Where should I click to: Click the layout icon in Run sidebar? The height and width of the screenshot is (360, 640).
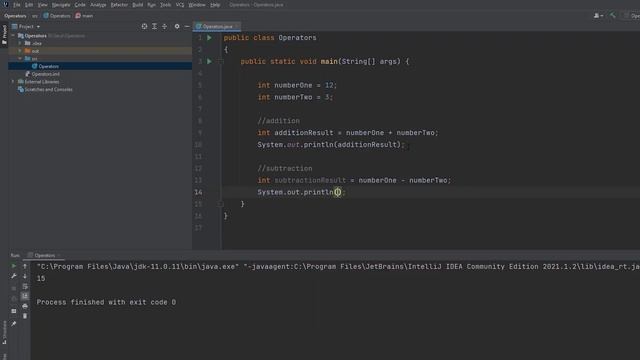[x=13, y=311]
